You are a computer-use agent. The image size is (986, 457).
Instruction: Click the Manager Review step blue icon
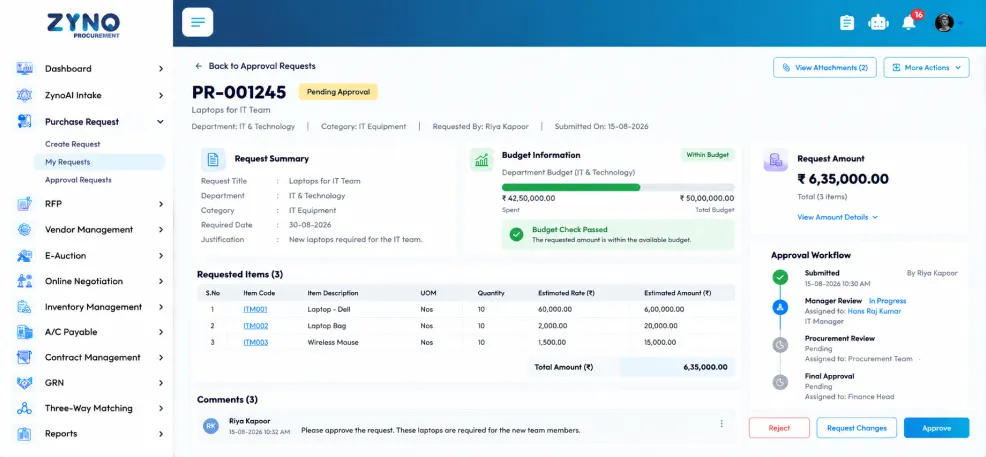[780, 307]
